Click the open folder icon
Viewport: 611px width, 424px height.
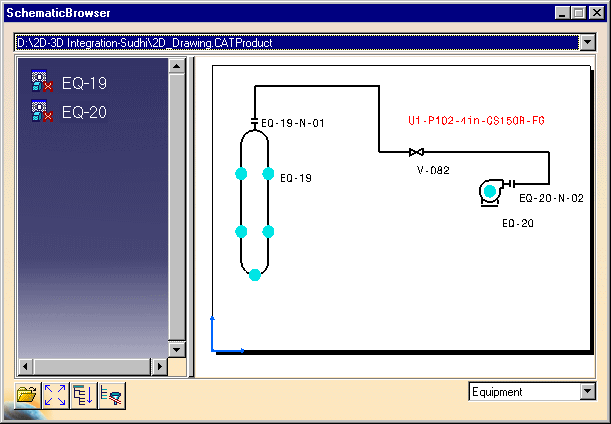(x=28, y=396)
